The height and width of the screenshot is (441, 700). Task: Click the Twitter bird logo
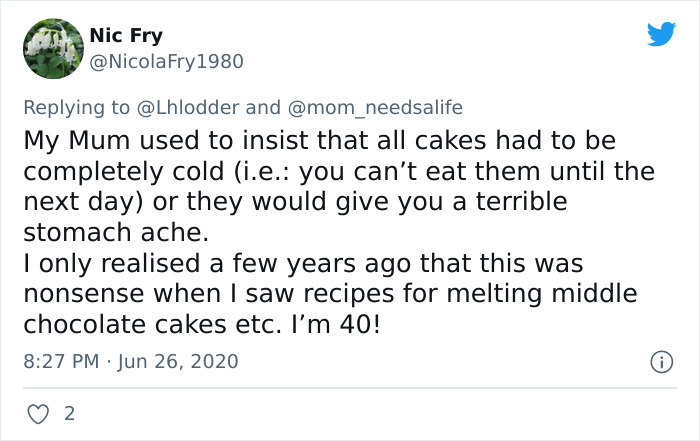661,35
